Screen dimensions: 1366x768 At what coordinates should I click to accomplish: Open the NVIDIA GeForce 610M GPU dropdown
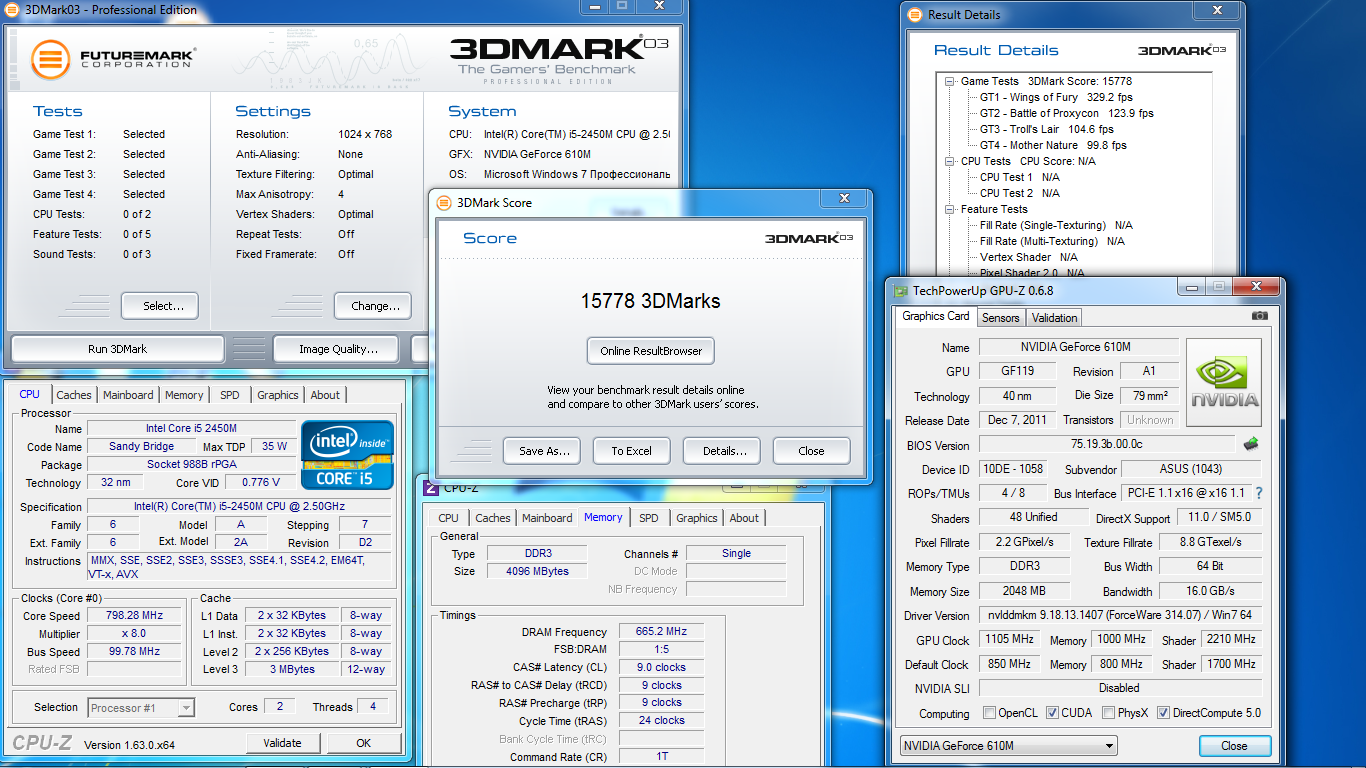pyautogui.click(x=1008, y=745)
